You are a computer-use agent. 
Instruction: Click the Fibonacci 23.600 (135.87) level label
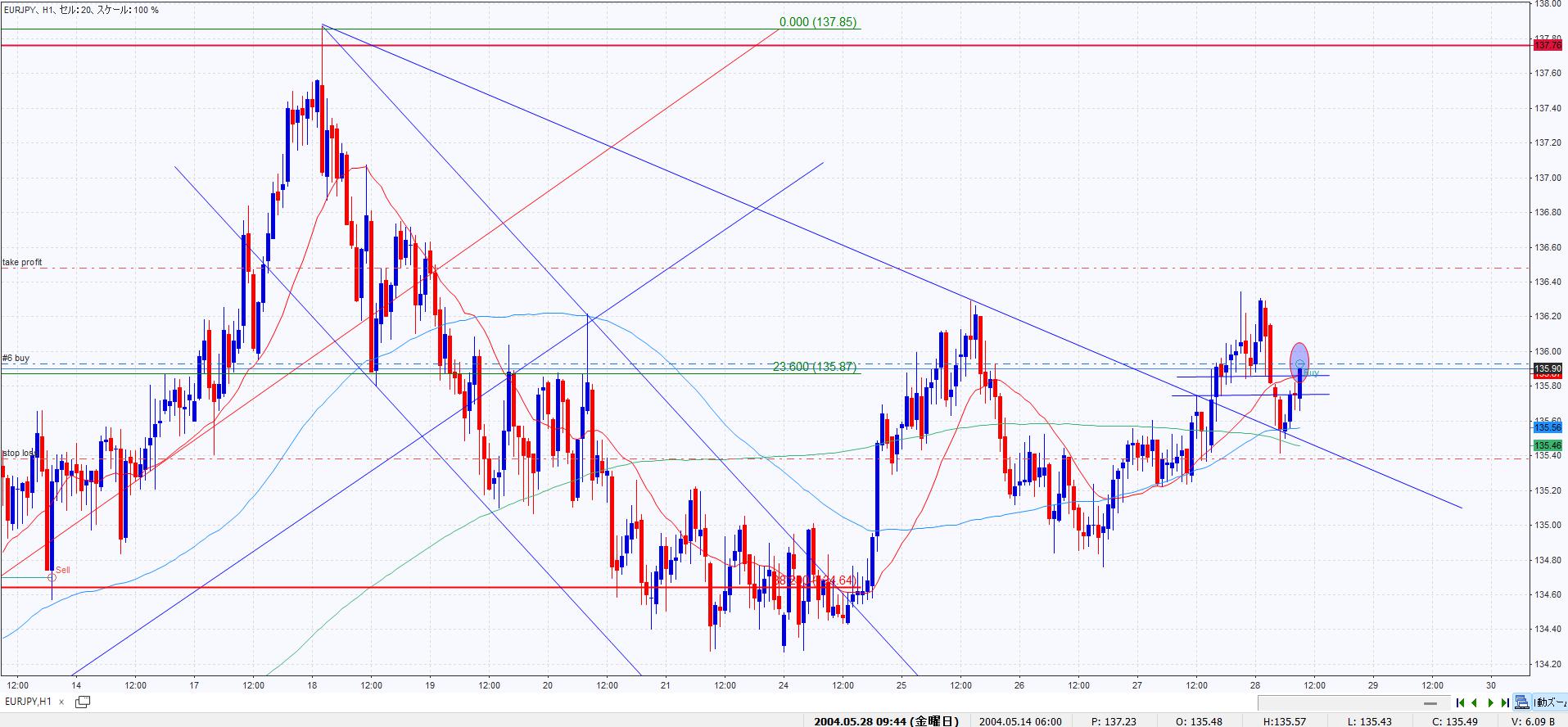click(814, 367)
